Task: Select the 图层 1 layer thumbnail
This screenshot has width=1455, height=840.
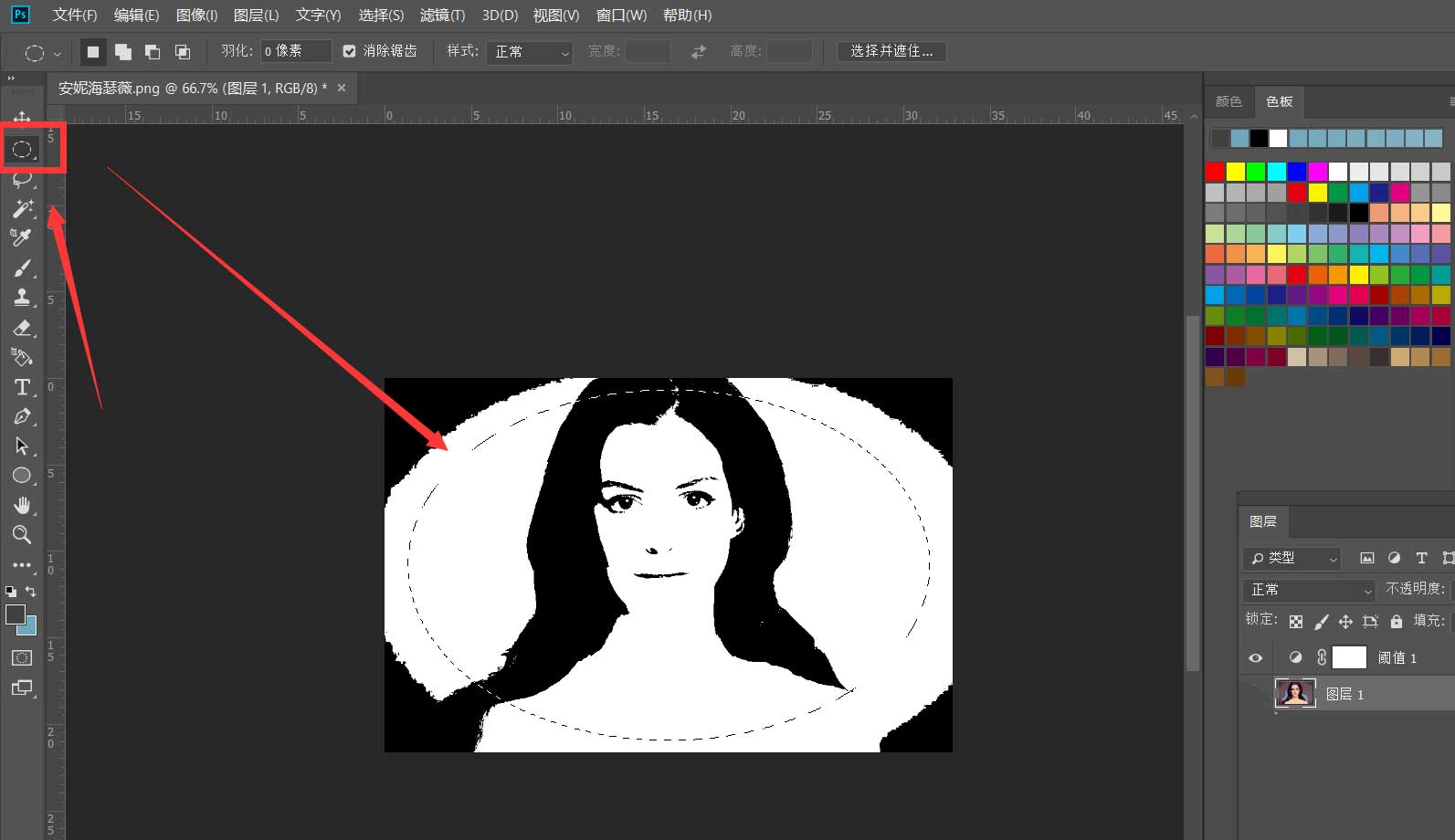Action: pyautogui.click(x=1294, y=694)
